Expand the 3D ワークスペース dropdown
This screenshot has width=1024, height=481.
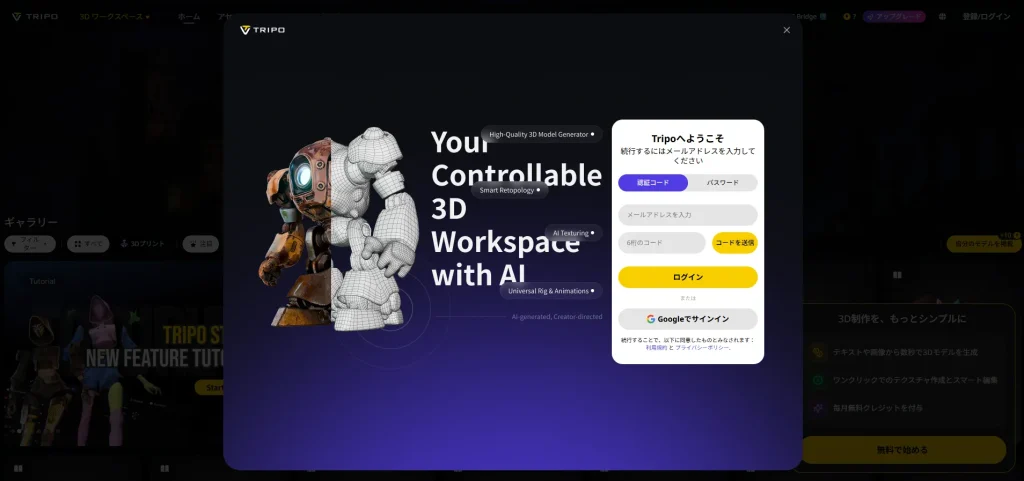tap(115, 17)
